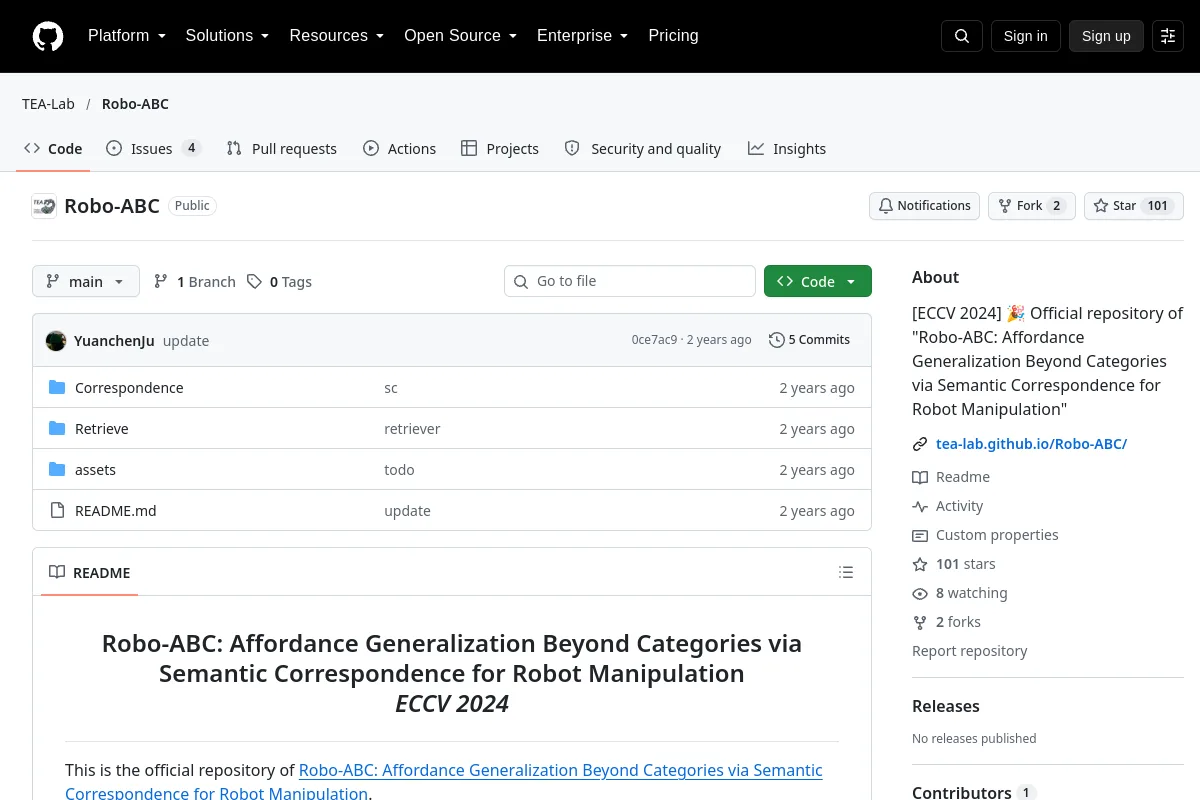Click the Correspondence folder icon

tap(57, 388)
